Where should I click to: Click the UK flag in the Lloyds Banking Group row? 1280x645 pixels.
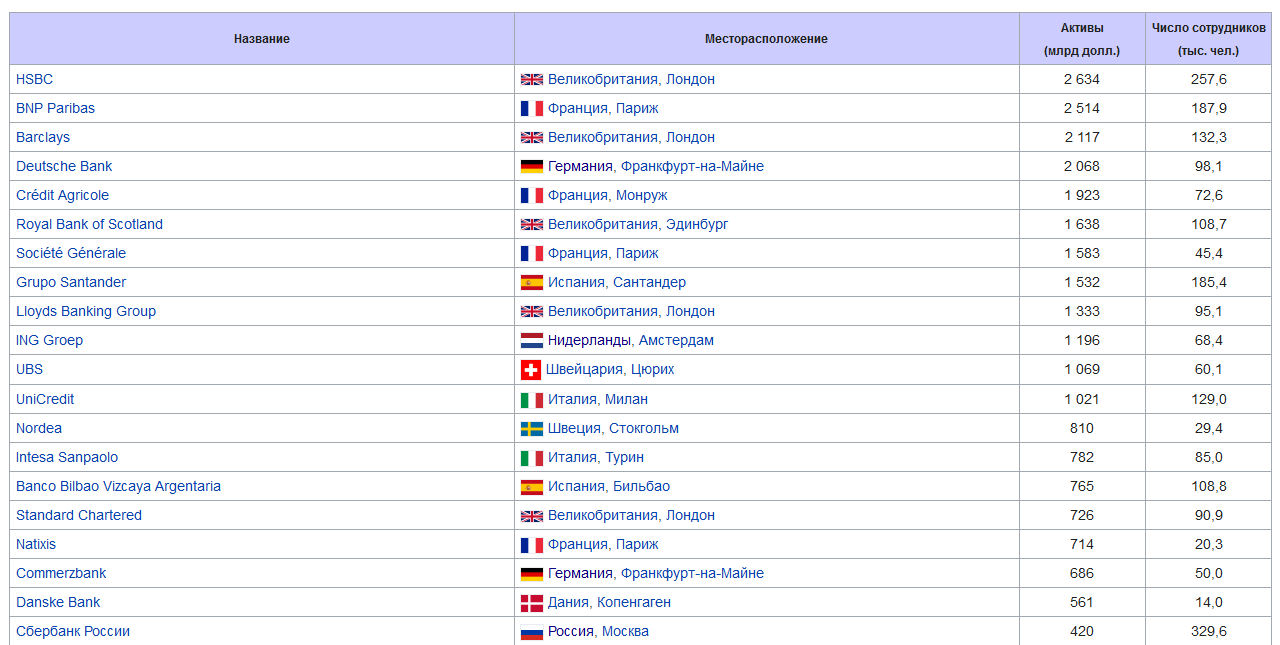click(x=532, y=311)
